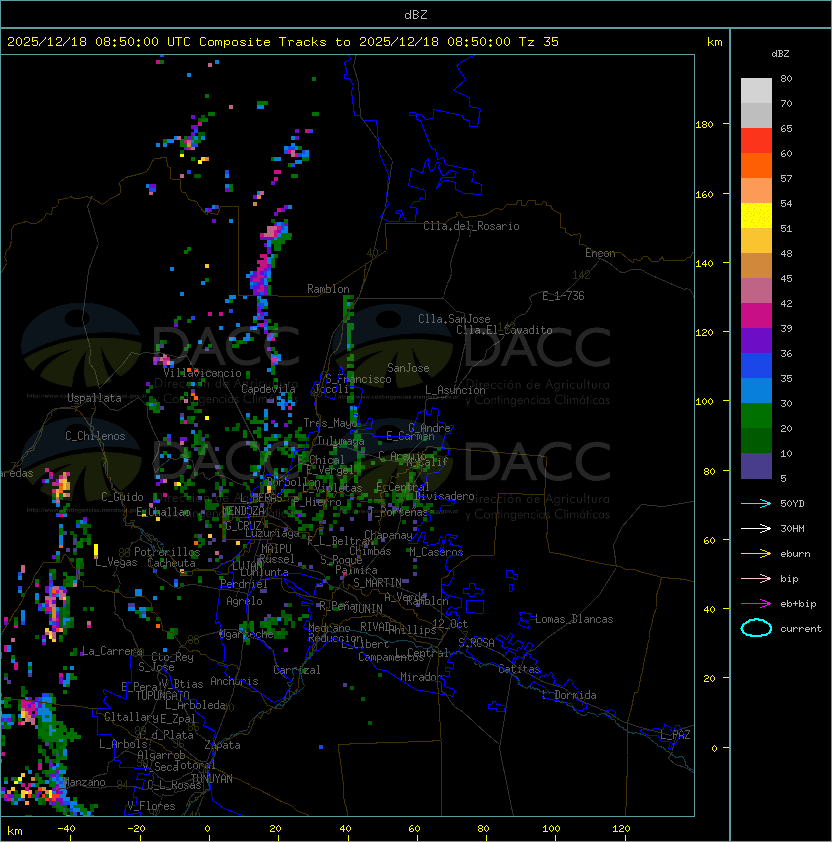Click the Lomas_Blancas map label
The width and height of the screenshot is (832, 842).
tap(574, 619)
